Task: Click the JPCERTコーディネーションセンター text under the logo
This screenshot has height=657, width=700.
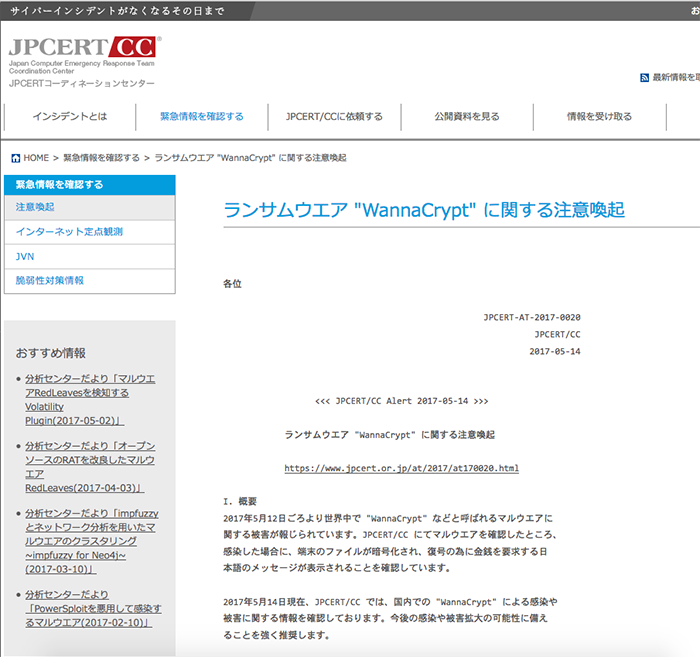Action: click(x=82, y=83)
